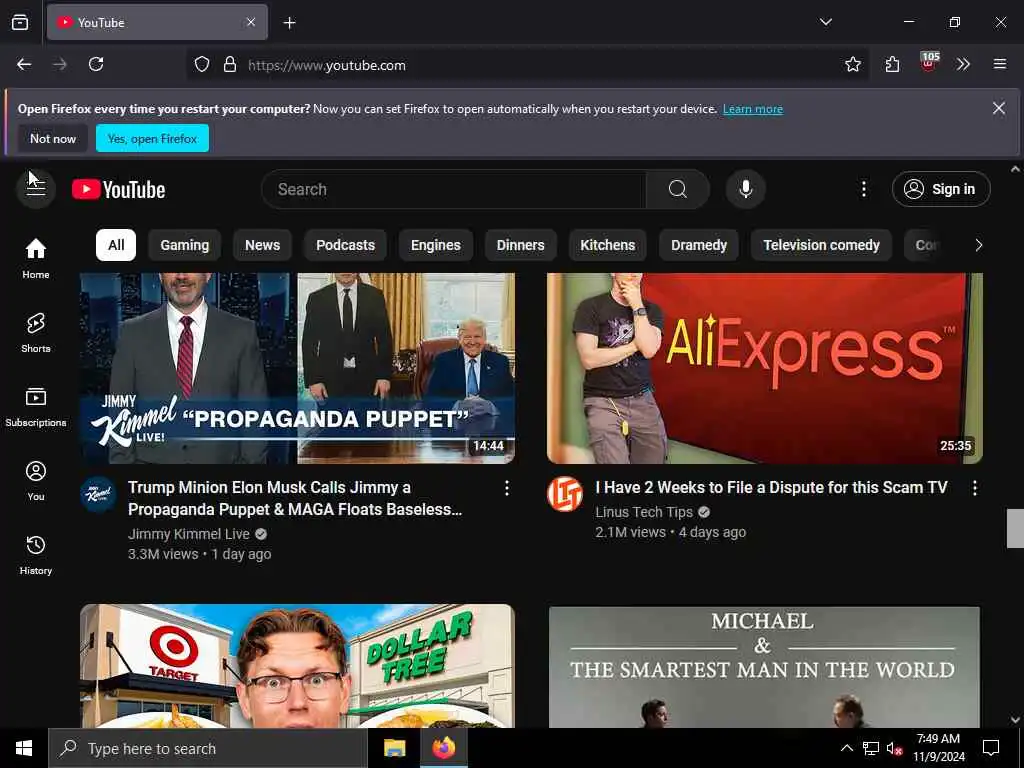Screen dimensions: 1024x768
Task: Open File Explorer from taskbar
Action: click(x=394, y=748)
